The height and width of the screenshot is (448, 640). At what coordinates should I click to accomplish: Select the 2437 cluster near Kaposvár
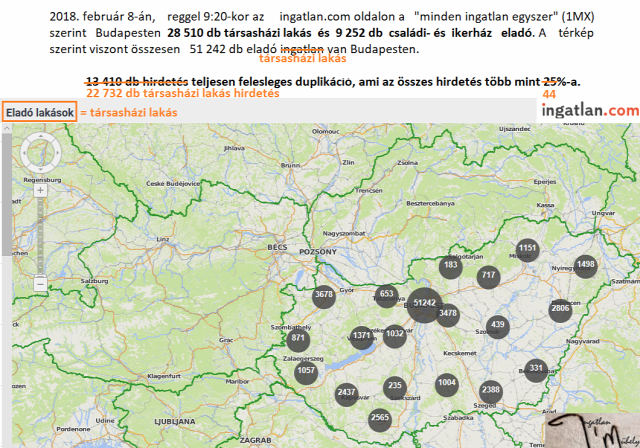[x=346, y=394]
